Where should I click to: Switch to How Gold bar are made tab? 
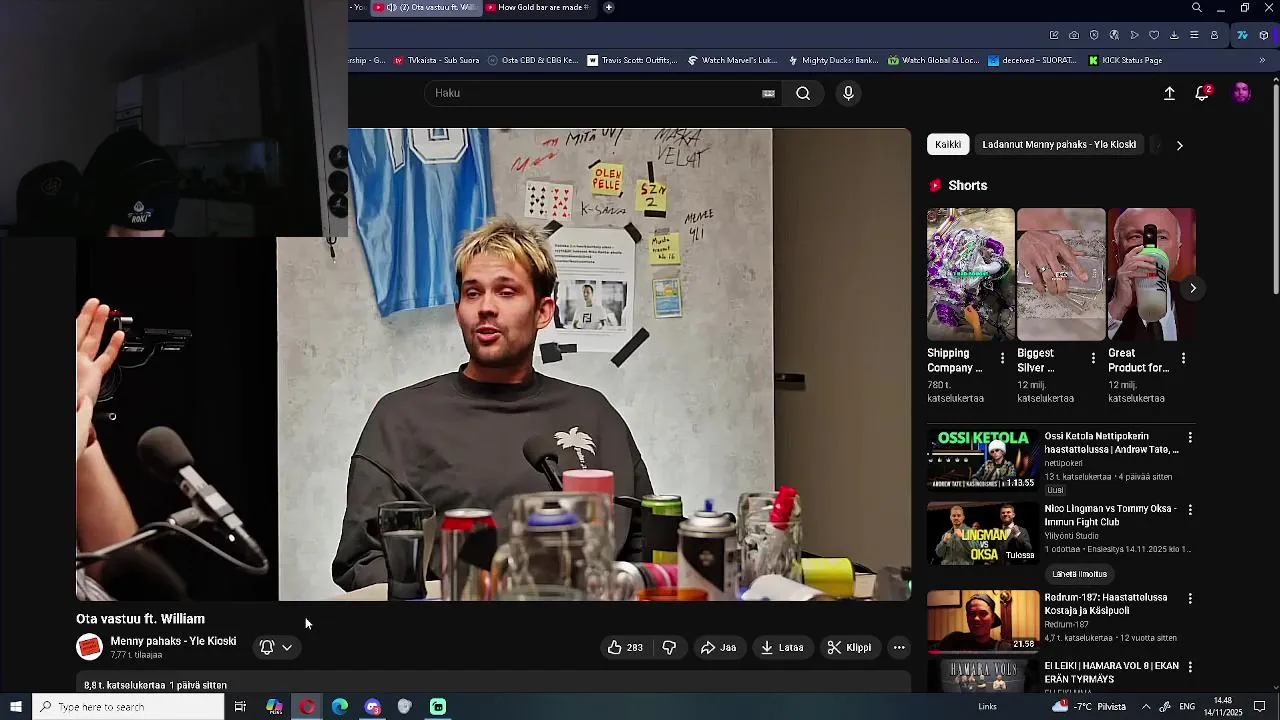[x=541, y=7]
